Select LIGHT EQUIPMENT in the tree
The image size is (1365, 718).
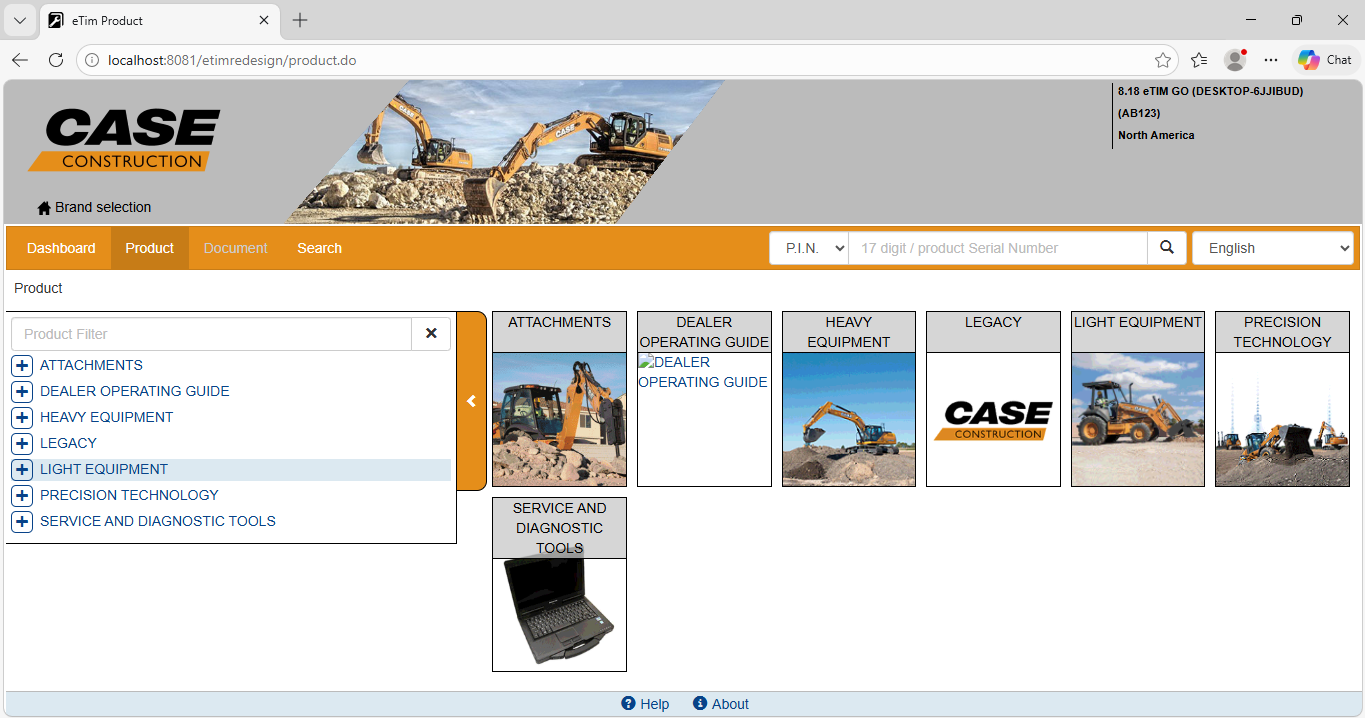click(x=104, y=470)
